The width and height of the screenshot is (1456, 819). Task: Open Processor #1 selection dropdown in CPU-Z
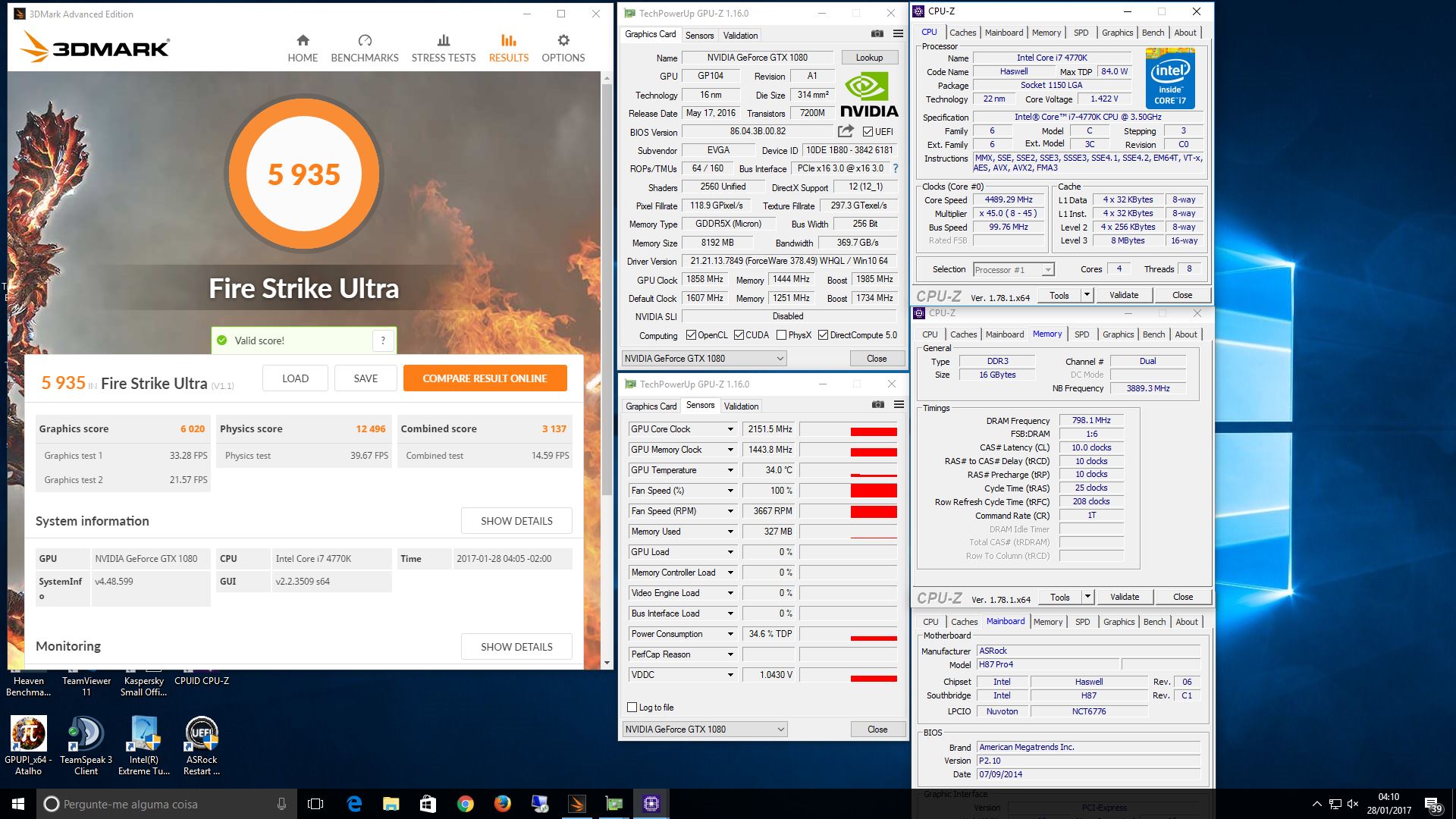pyautogui.click(x=1013, y=270)
